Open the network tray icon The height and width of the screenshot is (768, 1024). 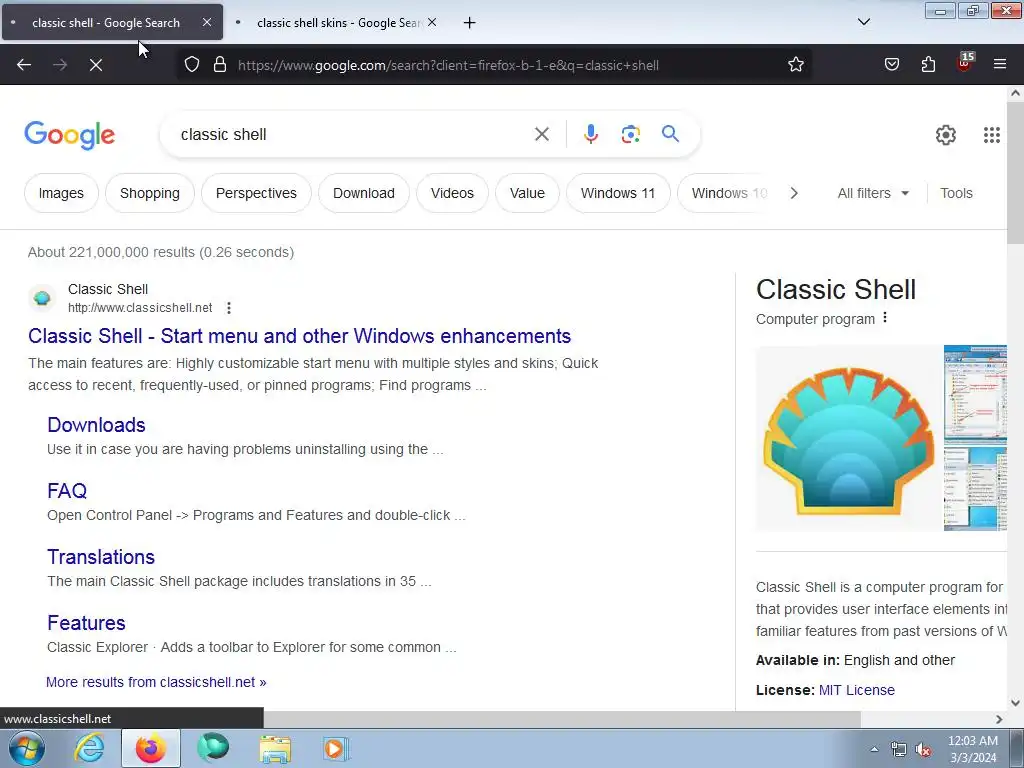pyautogui.click(x=899, y=750)
